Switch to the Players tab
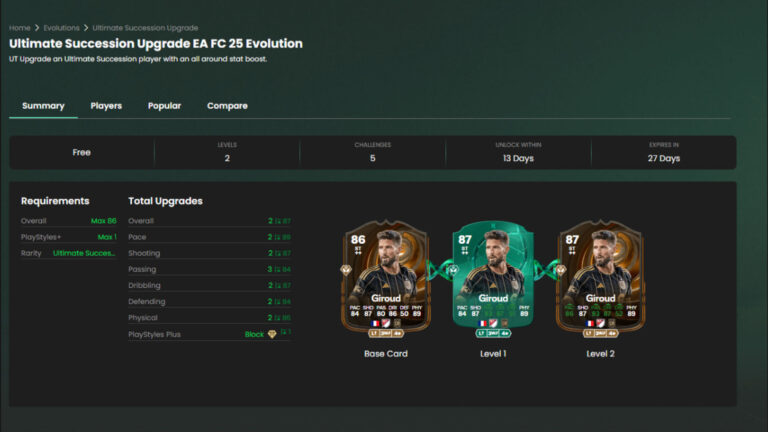The image size is (768, 432). tap(106, 106)
